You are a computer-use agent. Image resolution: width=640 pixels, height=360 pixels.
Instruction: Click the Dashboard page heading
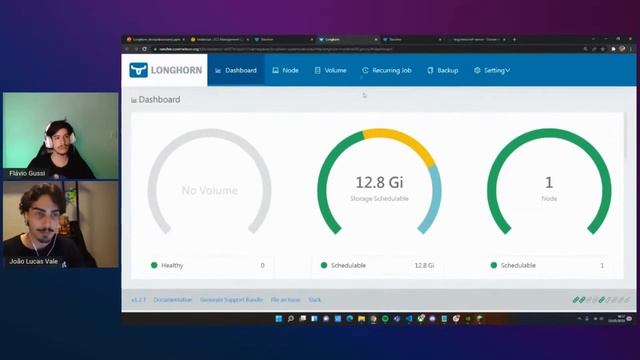click(156, 100)
